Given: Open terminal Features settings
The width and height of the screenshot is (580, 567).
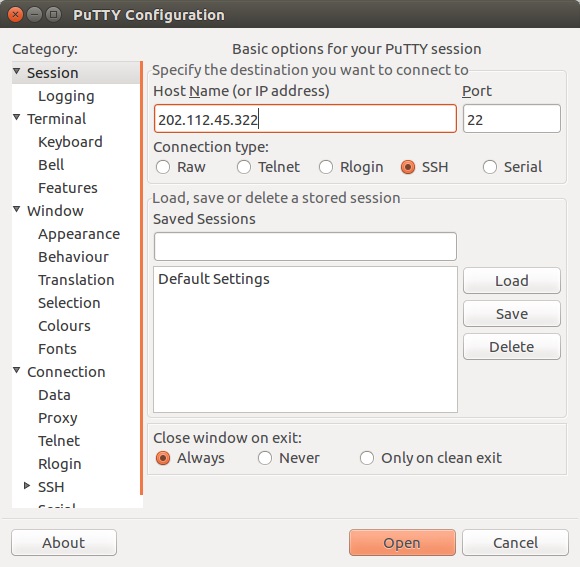Looking at the screenshot, I should (68, 188).
